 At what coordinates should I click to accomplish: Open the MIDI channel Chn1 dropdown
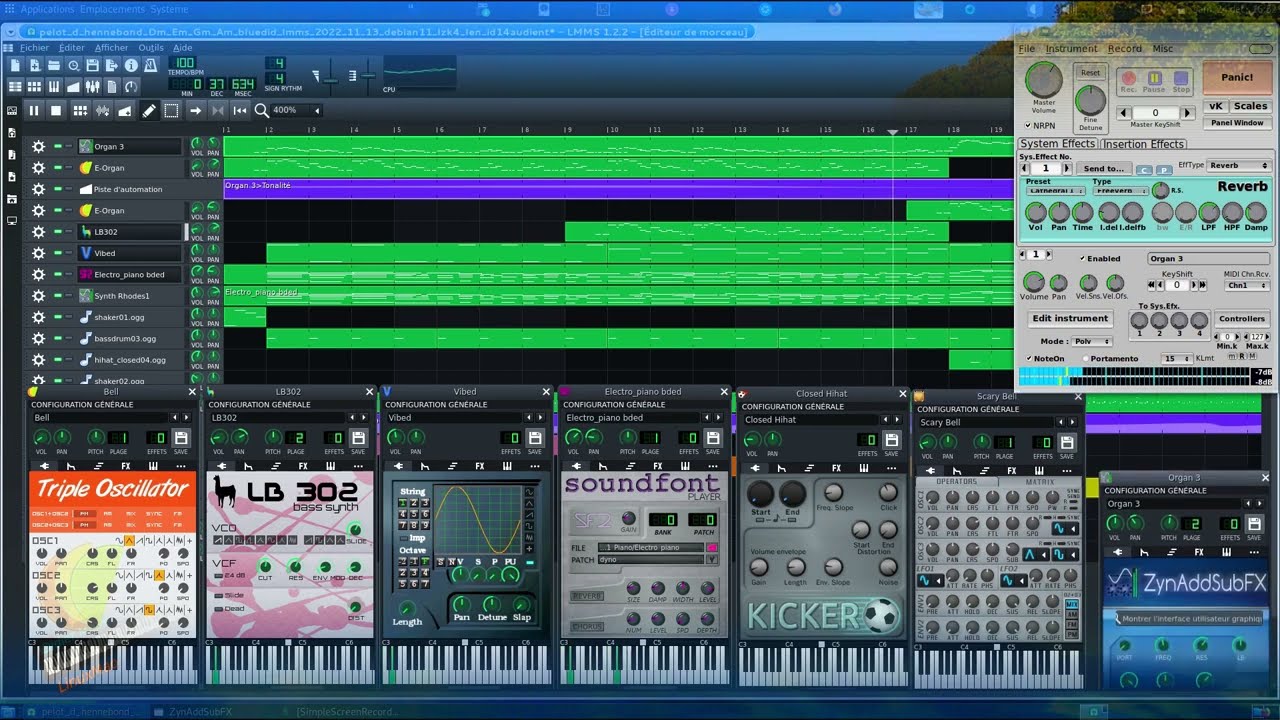coord(1247,286)
